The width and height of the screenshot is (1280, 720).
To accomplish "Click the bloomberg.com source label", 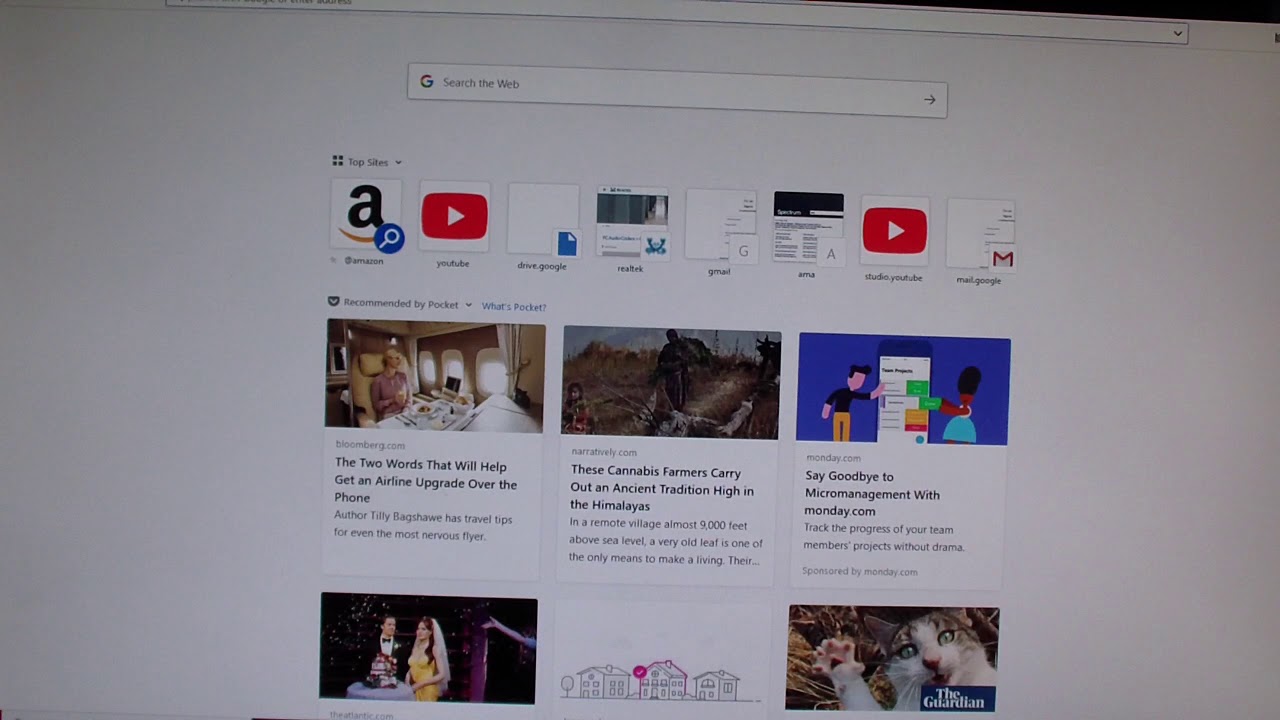I will (370, 445).
